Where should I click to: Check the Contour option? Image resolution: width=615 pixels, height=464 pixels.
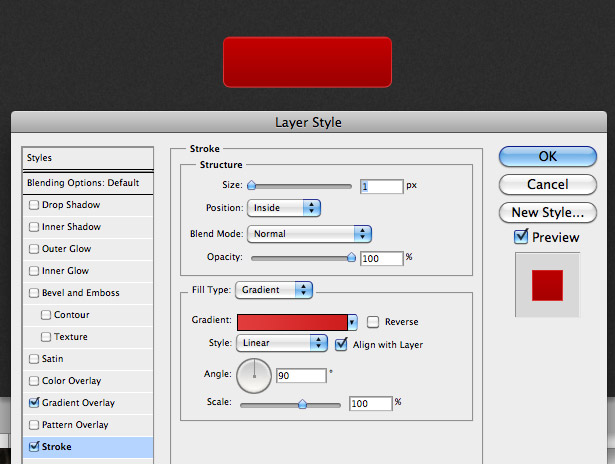tap(46, 315)
